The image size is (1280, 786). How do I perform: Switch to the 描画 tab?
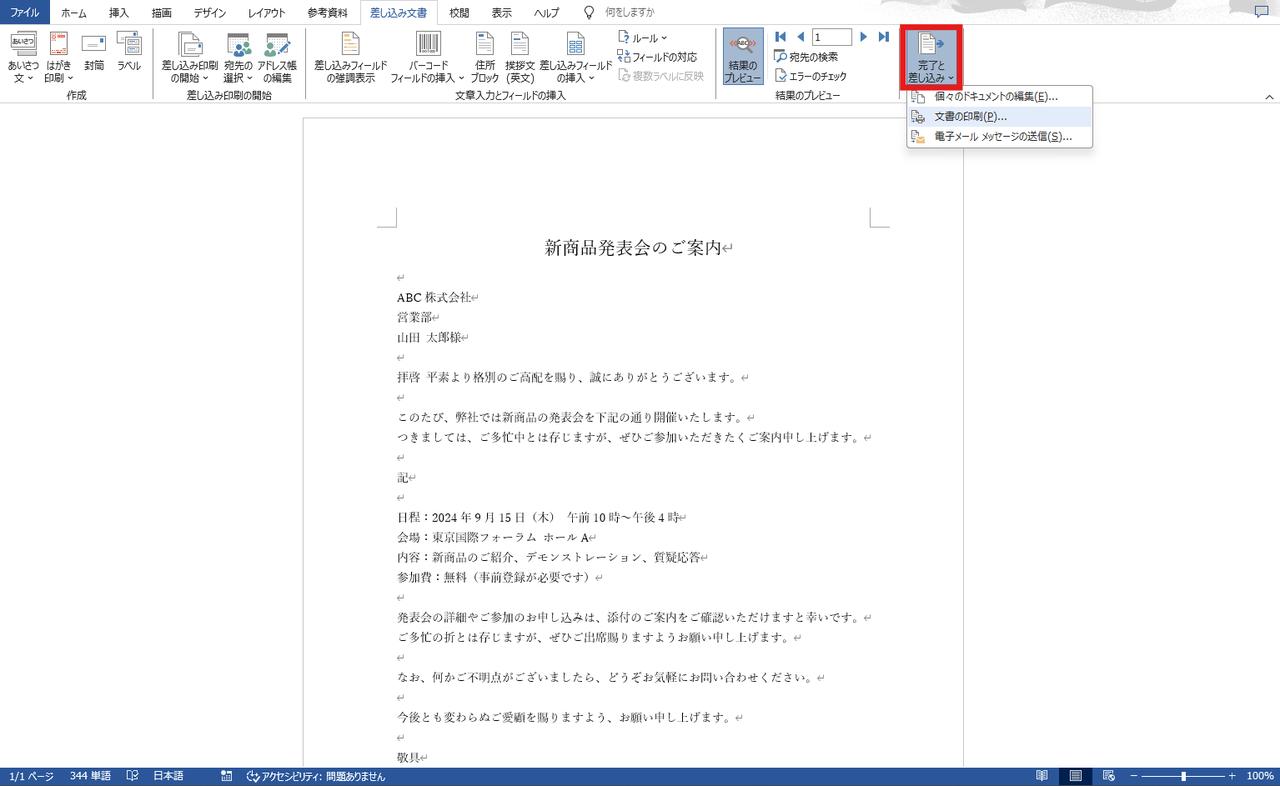tap(161, 13)
